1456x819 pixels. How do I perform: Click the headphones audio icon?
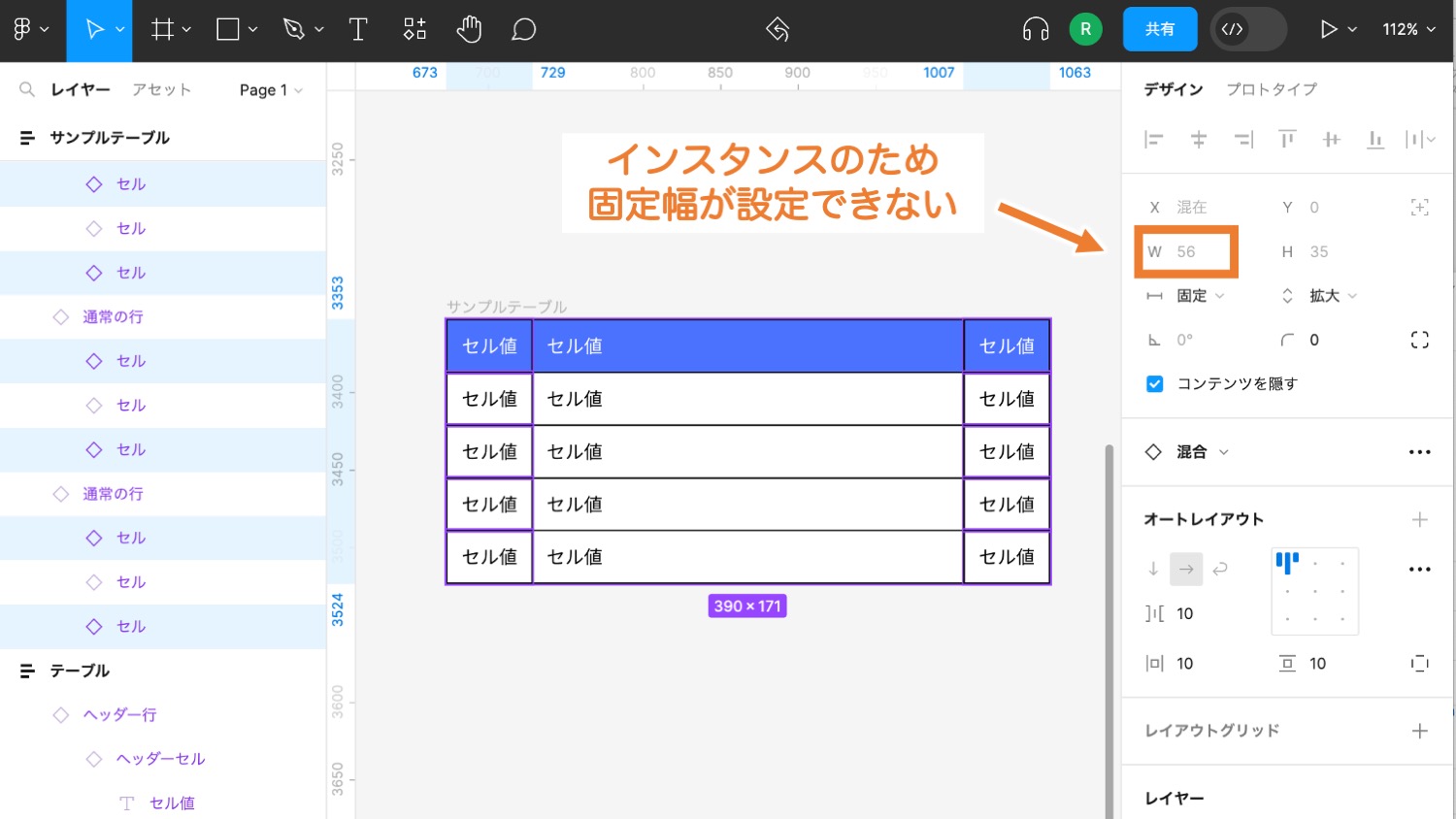[x=1035, y=29]
